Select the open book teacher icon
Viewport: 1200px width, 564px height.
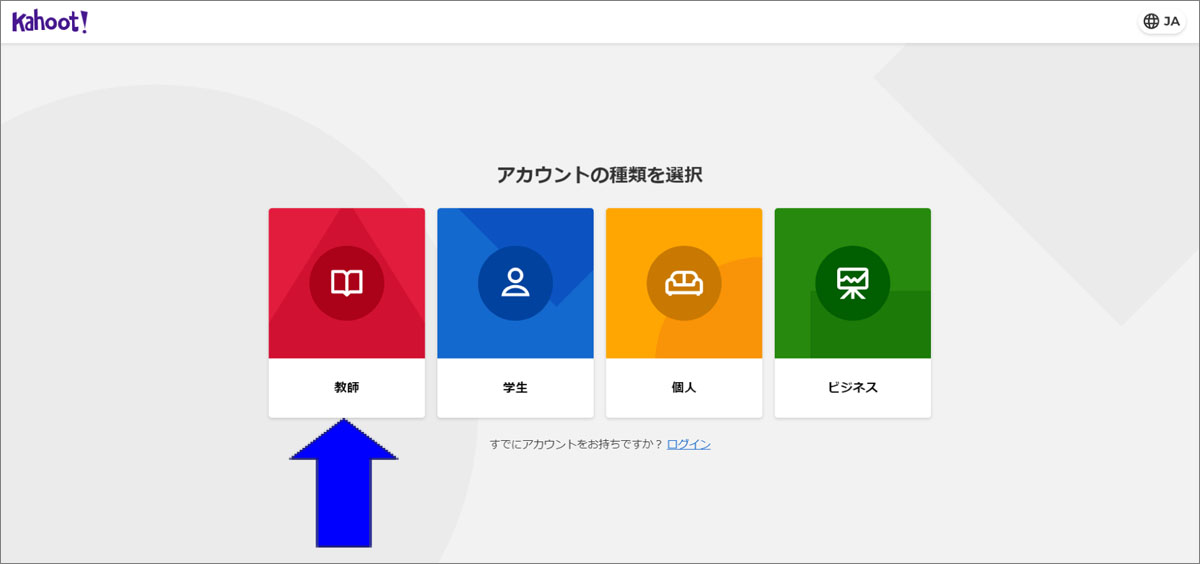(x=347, y=283)
